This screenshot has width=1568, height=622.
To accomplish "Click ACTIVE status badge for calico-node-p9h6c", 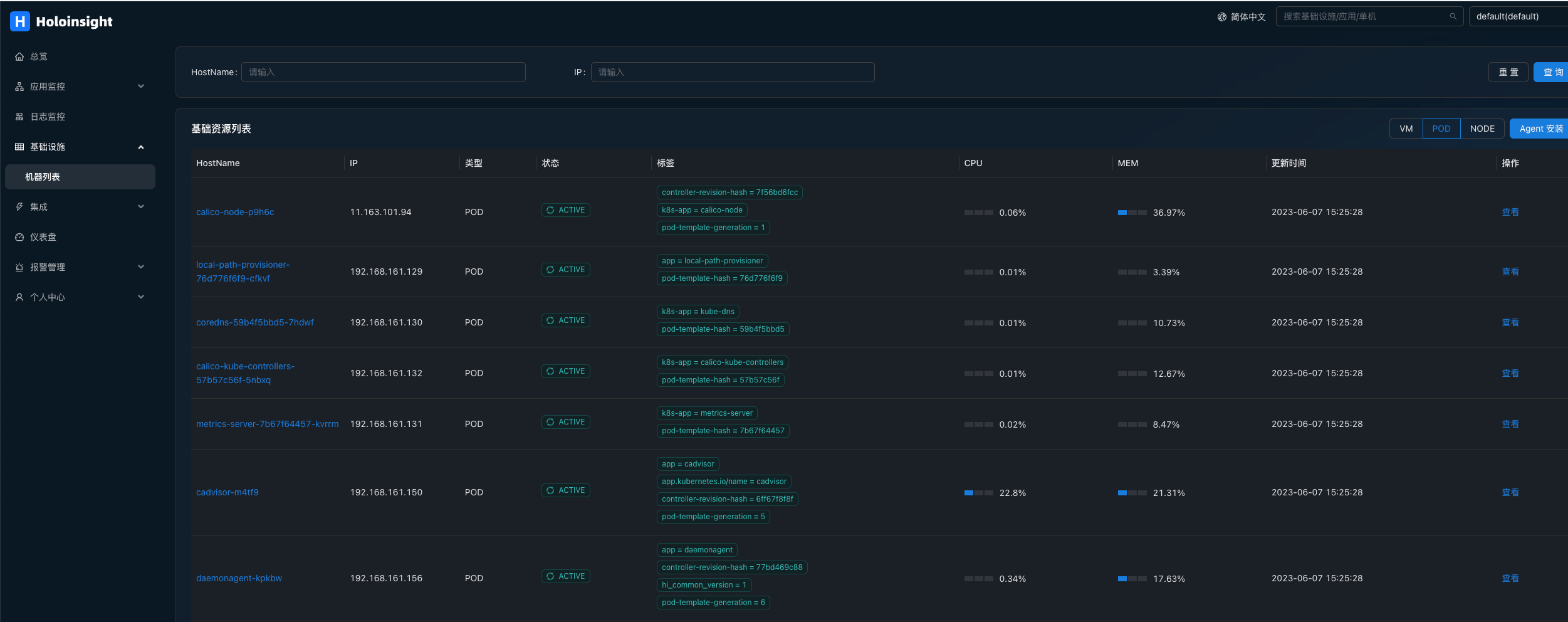I will [565, 210].
